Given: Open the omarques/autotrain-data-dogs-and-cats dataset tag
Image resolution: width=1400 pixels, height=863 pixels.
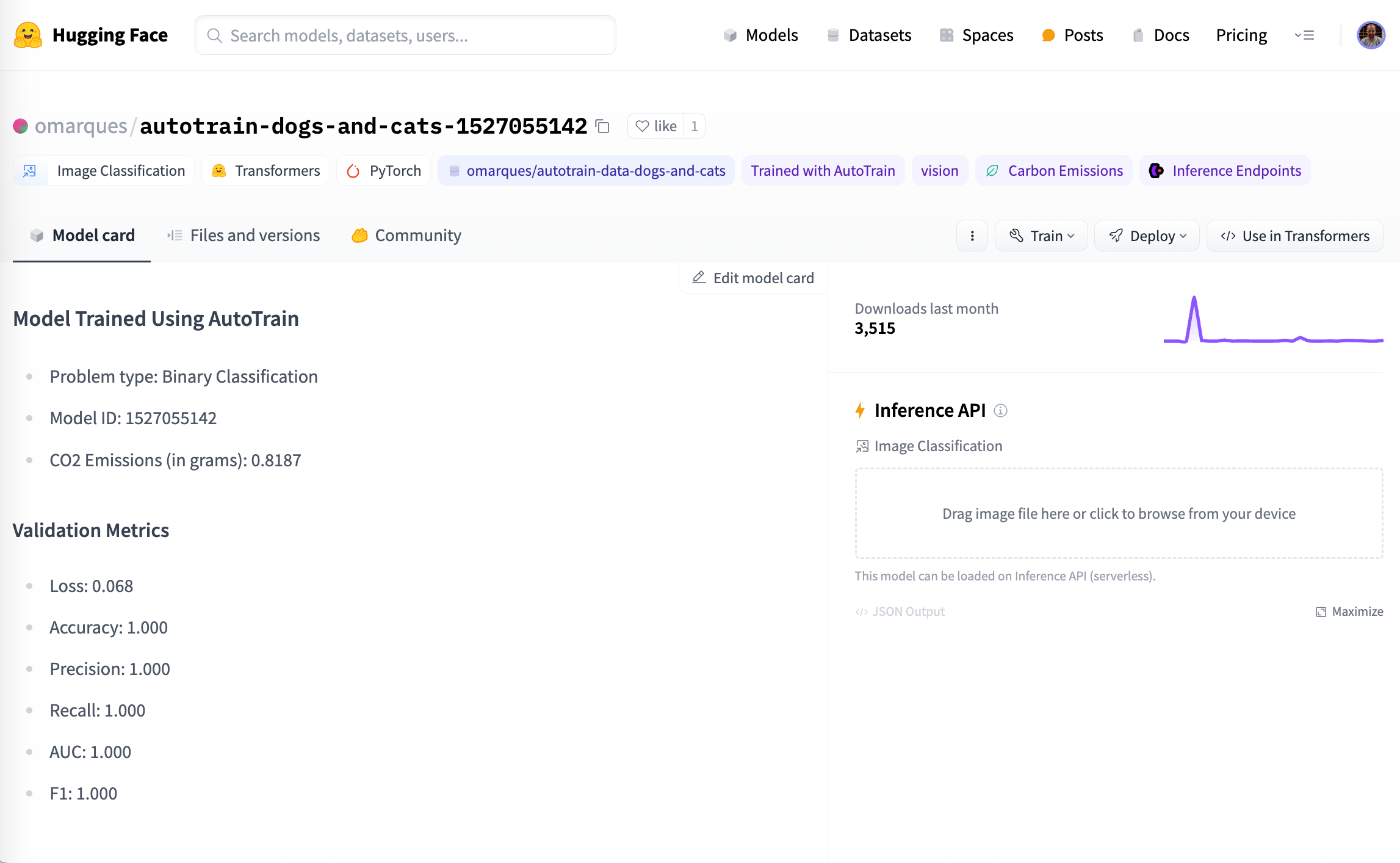Looking at the screenshot, I should click(x=586, y=171).
